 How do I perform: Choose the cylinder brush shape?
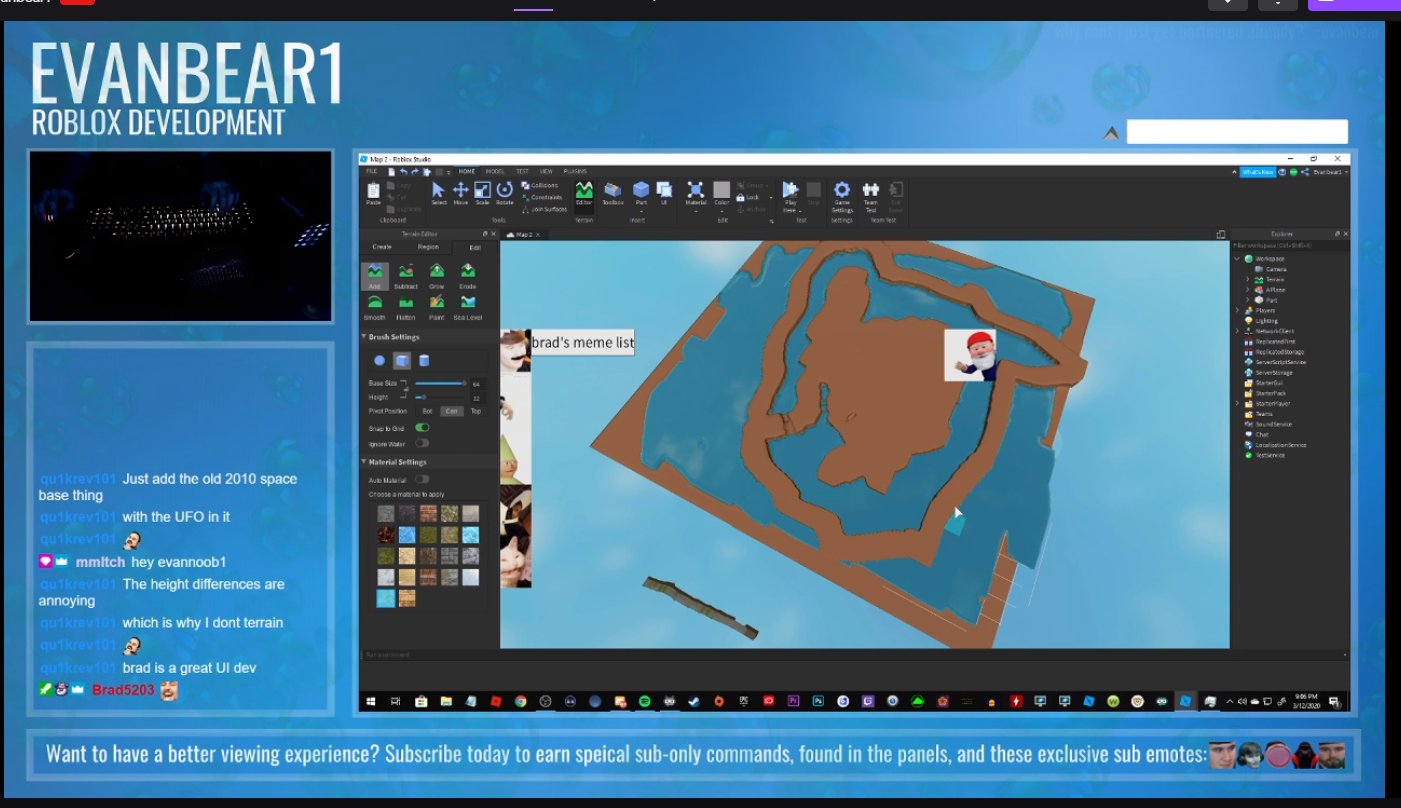click(424, 361)
